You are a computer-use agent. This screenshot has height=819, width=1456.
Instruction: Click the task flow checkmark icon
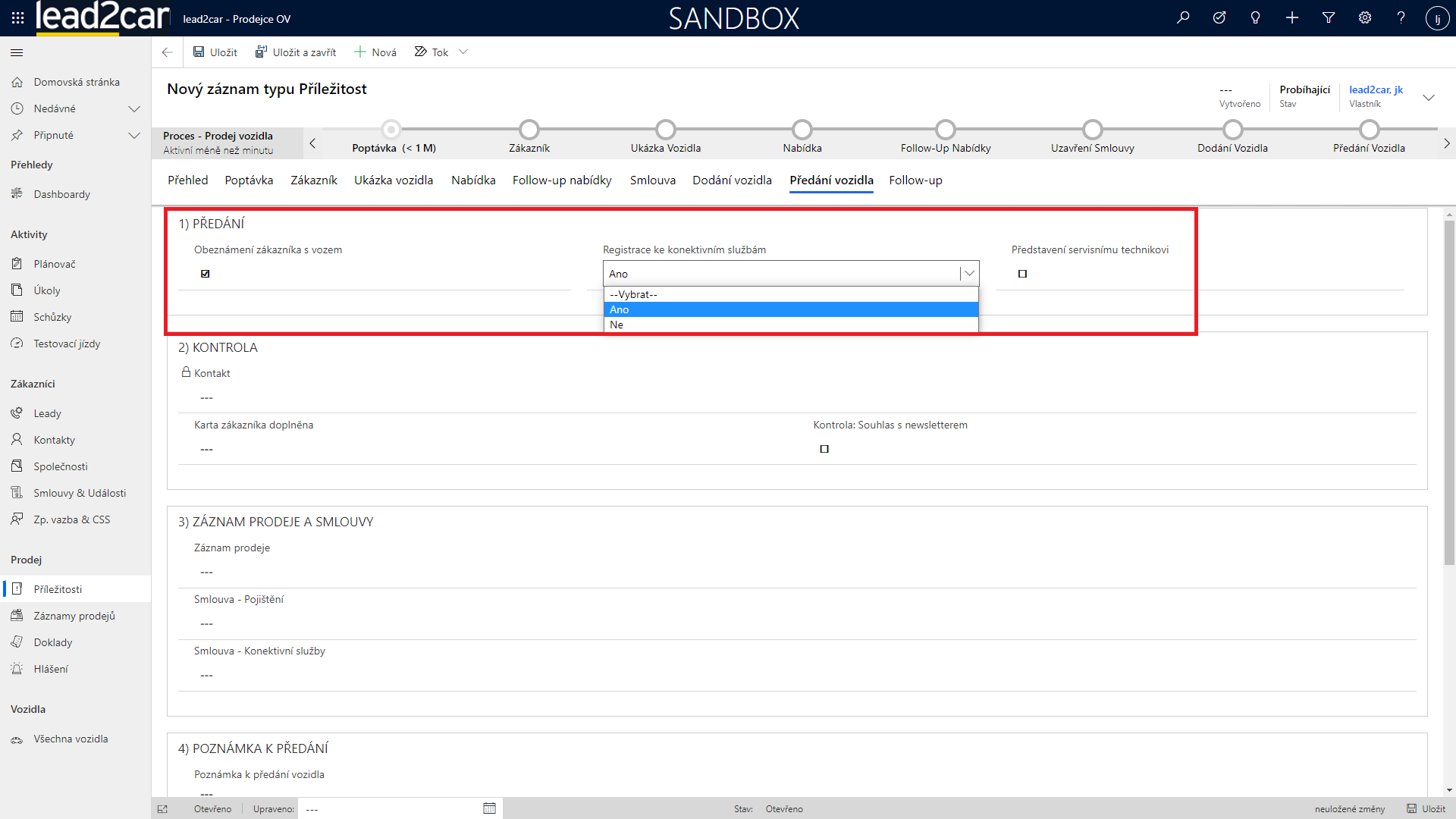tap(1219, 17)
